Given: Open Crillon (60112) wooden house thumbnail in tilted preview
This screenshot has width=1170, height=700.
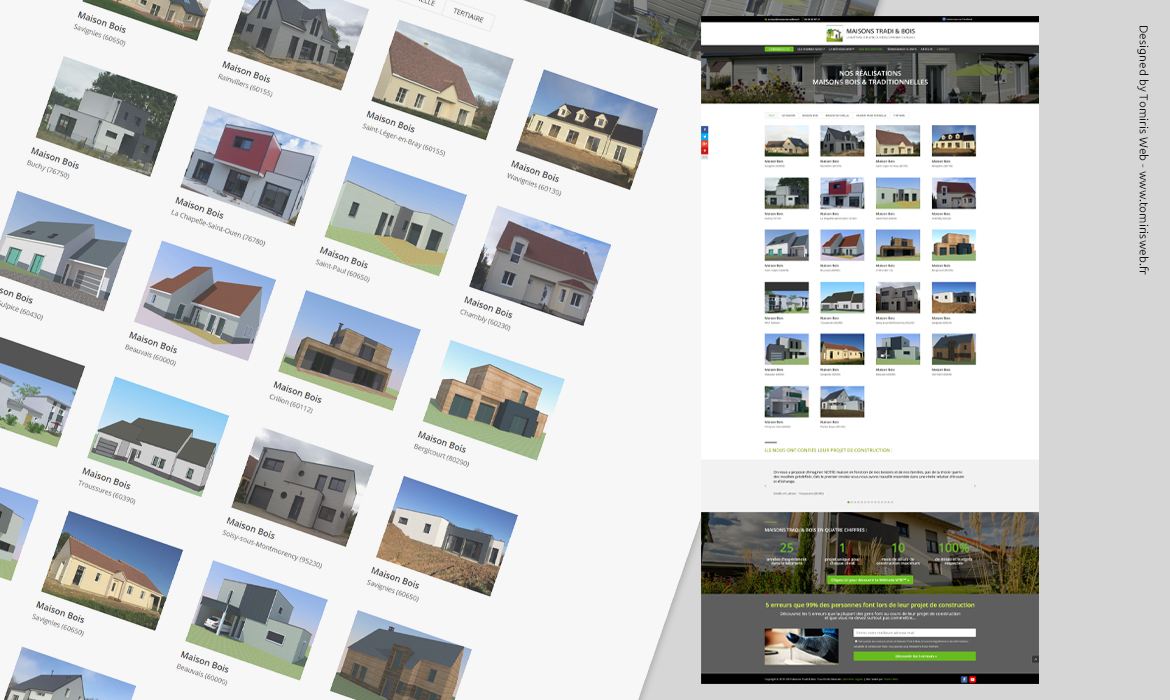Looking at the screenshot, I should pos(350,350).
